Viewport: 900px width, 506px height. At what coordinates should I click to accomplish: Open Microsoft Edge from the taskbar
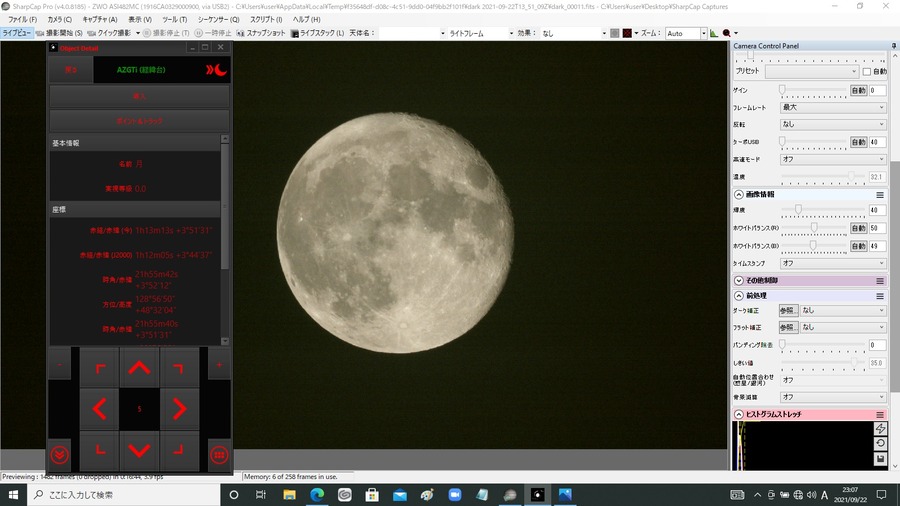point(317,495)
